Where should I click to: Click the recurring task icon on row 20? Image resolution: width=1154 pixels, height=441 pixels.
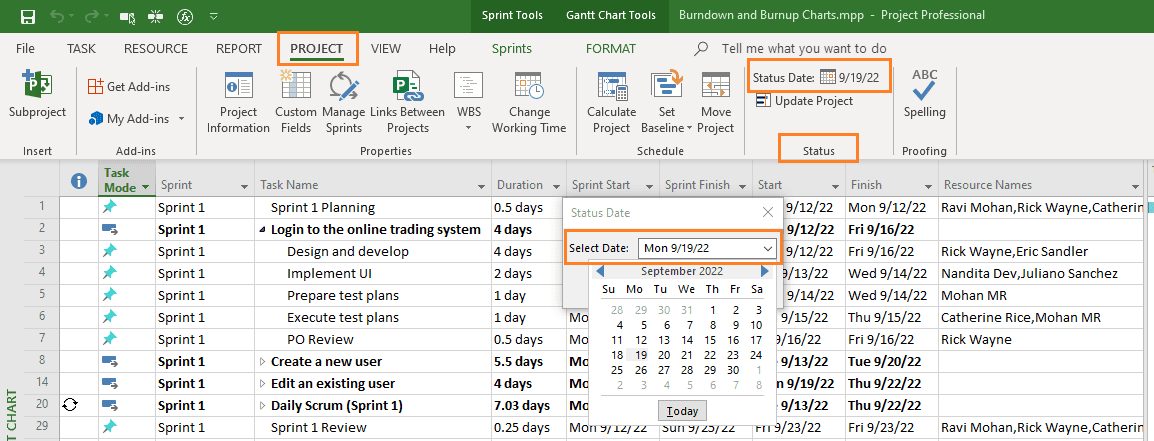71,405
